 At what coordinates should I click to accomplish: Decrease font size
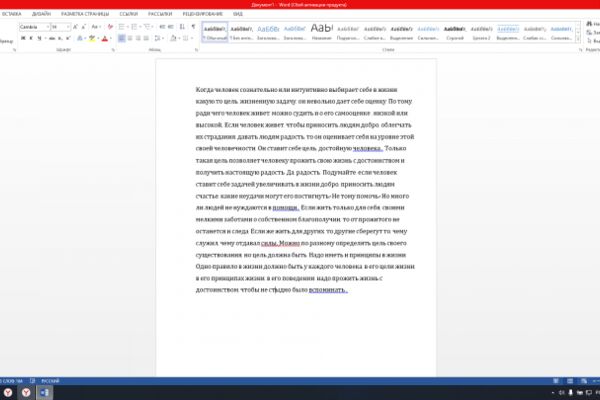tap(83, 27)
